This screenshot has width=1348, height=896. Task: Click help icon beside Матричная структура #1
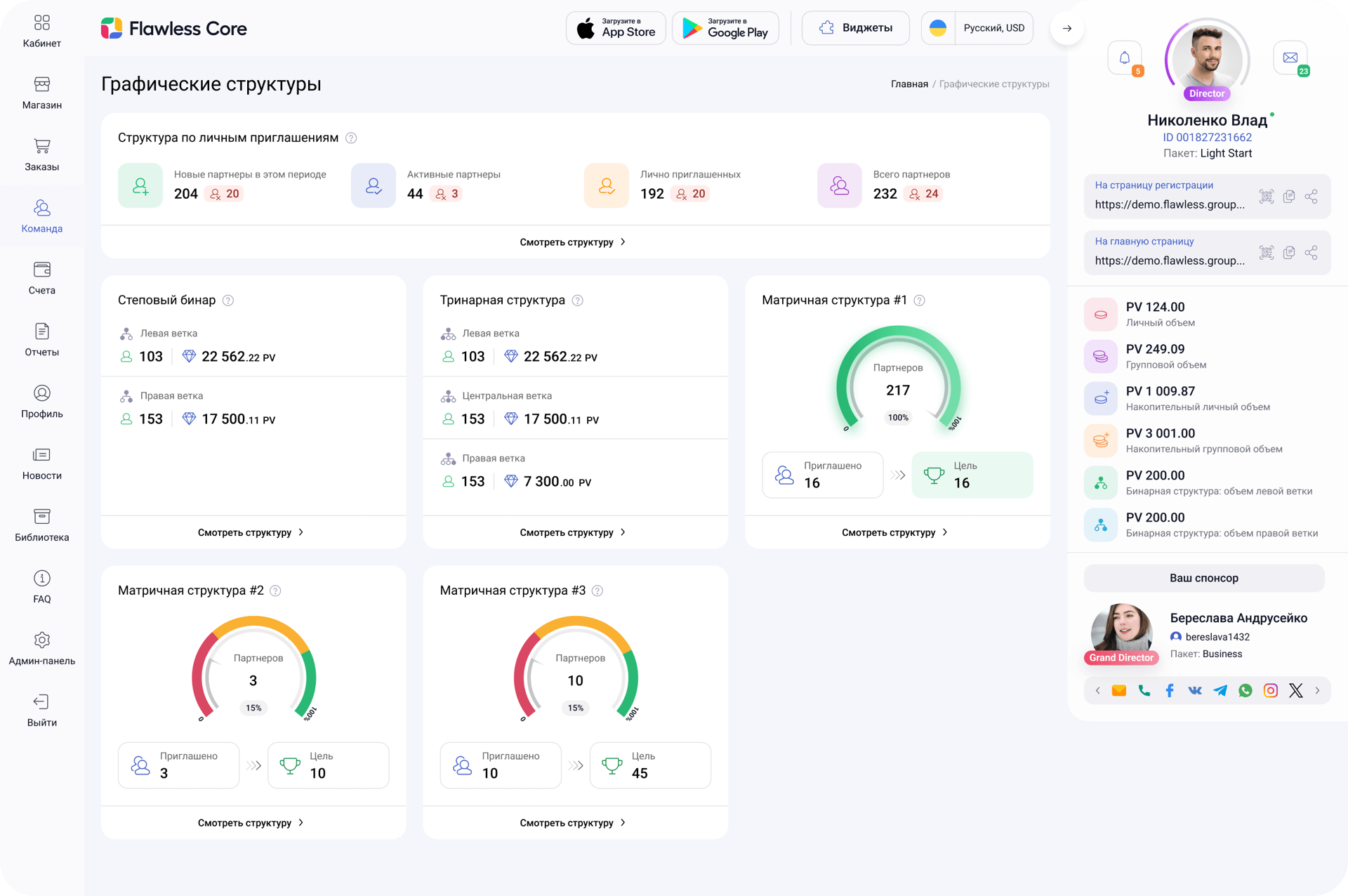click(x=919, y=301)
